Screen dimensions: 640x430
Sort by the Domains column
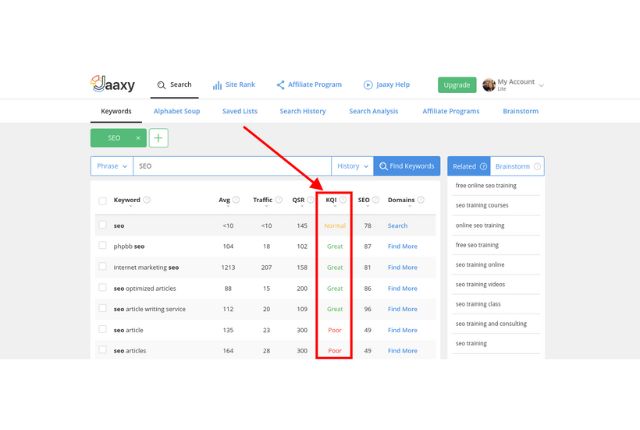(401, 200)
